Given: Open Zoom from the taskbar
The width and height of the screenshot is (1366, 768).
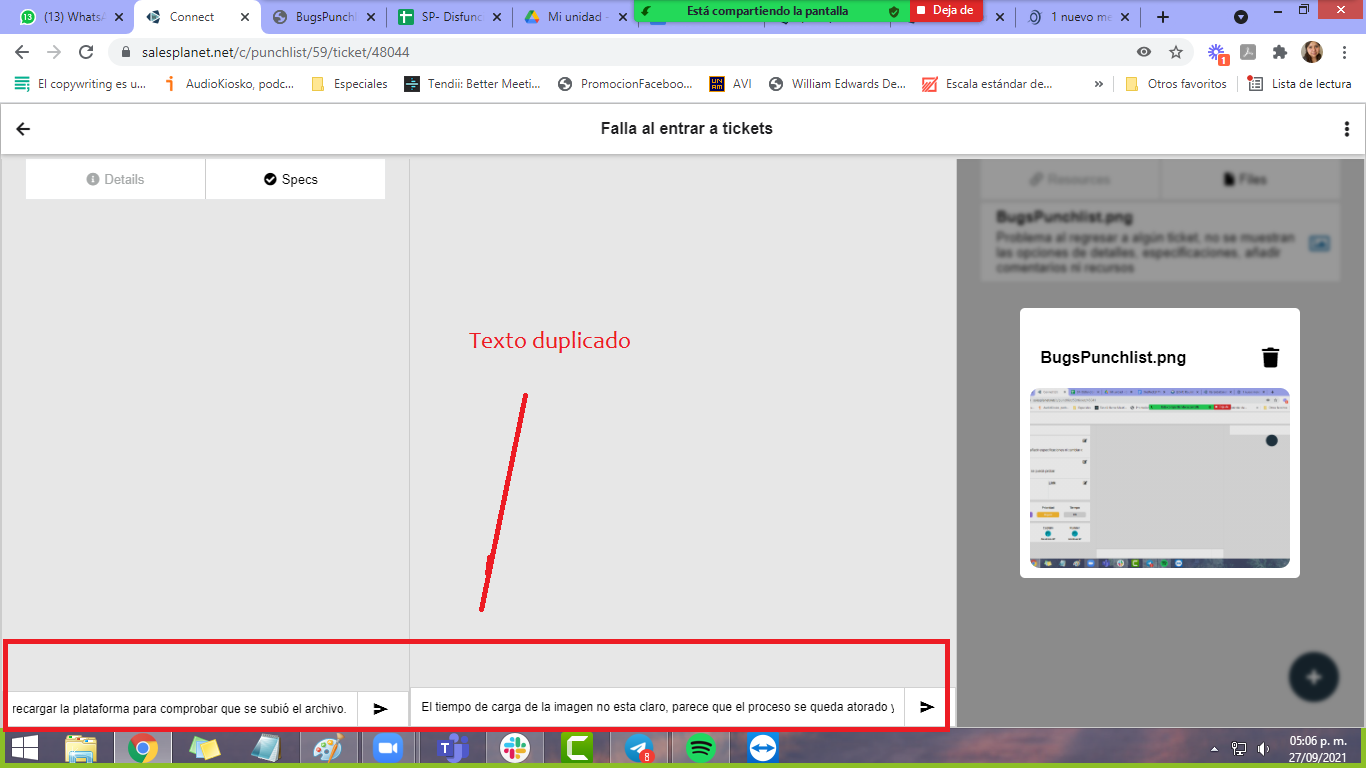Looking at the screenshot, I should (386, 748).
